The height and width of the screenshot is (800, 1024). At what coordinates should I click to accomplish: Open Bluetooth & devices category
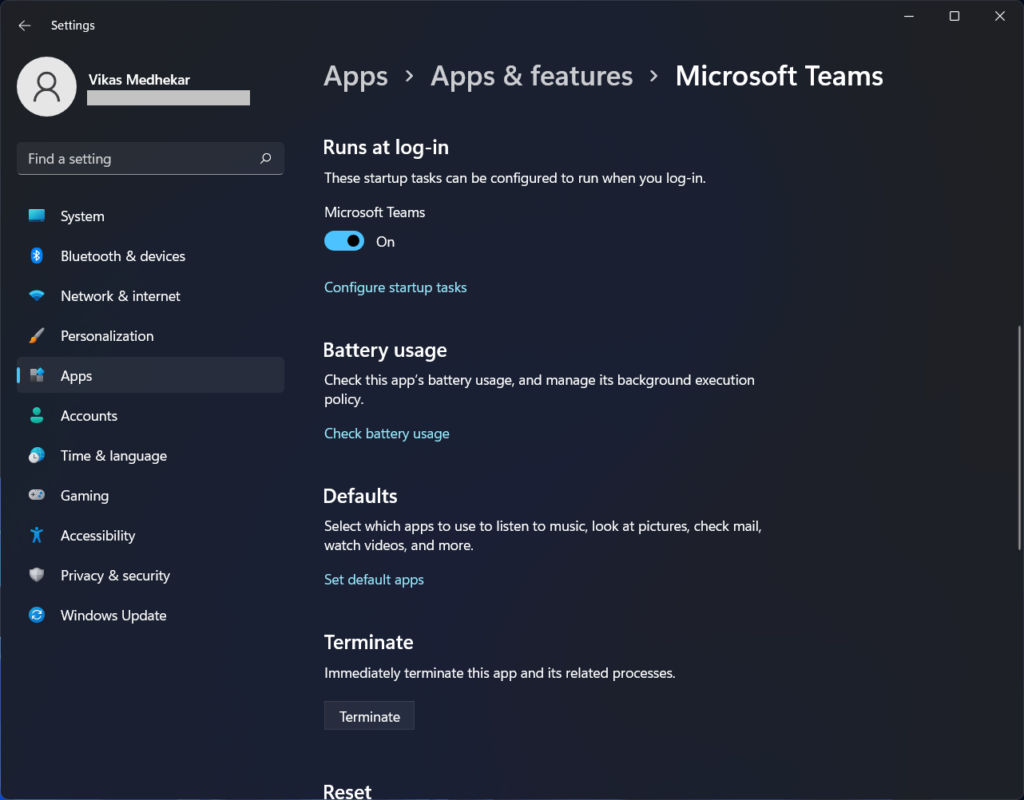(x=150, y=256)
